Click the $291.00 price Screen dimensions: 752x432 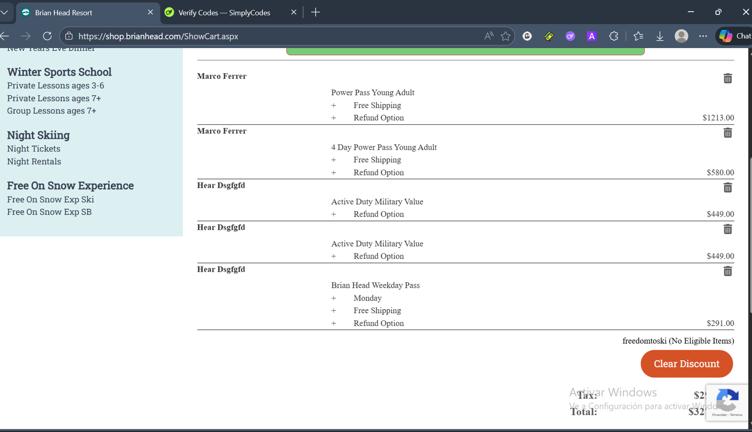pos(720,323)
